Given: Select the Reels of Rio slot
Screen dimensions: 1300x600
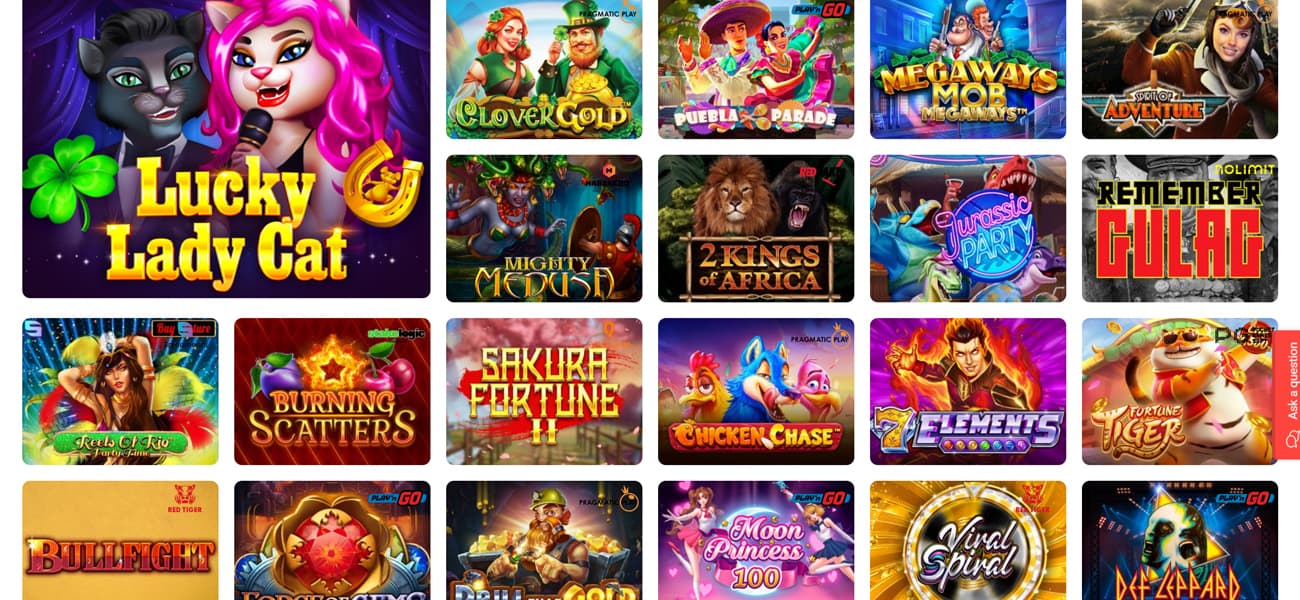Looking at the screenshot, I should pos(120,391).
